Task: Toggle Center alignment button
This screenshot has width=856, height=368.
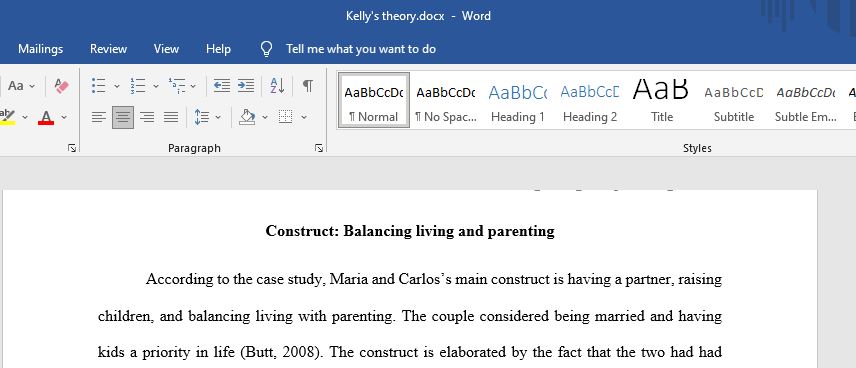Action: 123,117
